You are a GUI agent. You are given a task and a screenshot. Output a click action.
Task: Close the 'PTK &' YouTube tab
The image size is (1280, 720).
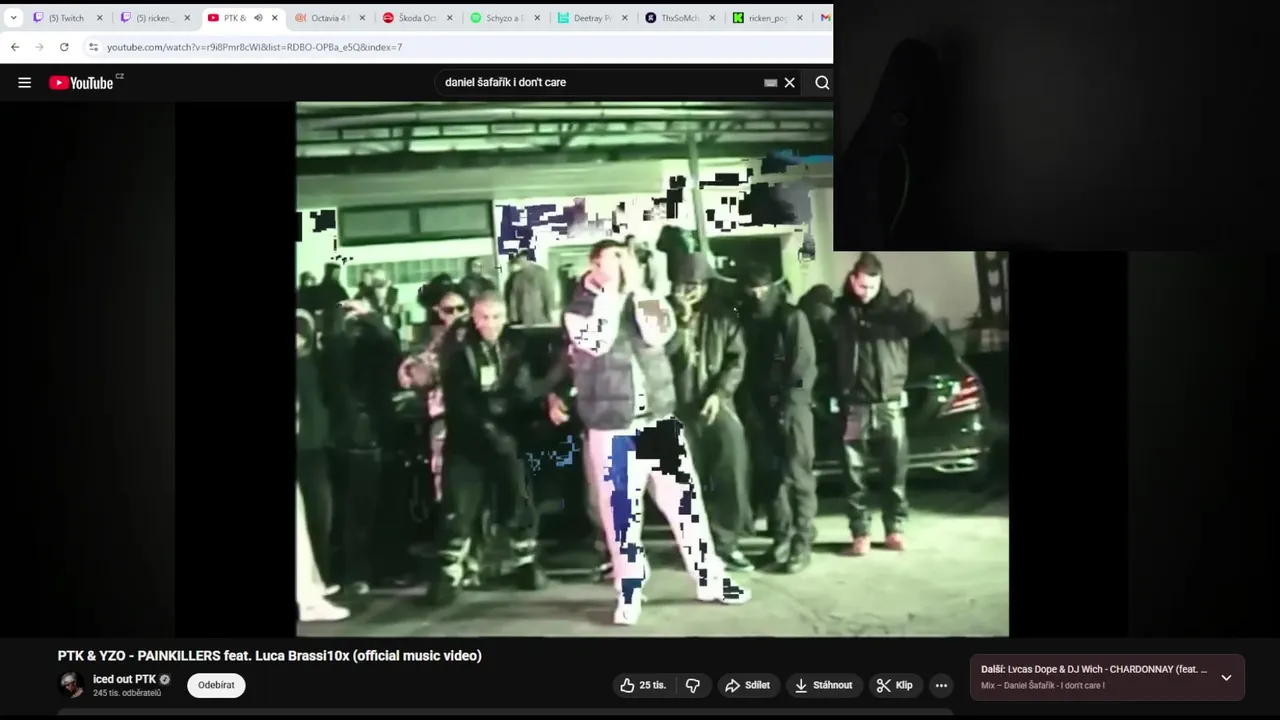tap(274, 18)
